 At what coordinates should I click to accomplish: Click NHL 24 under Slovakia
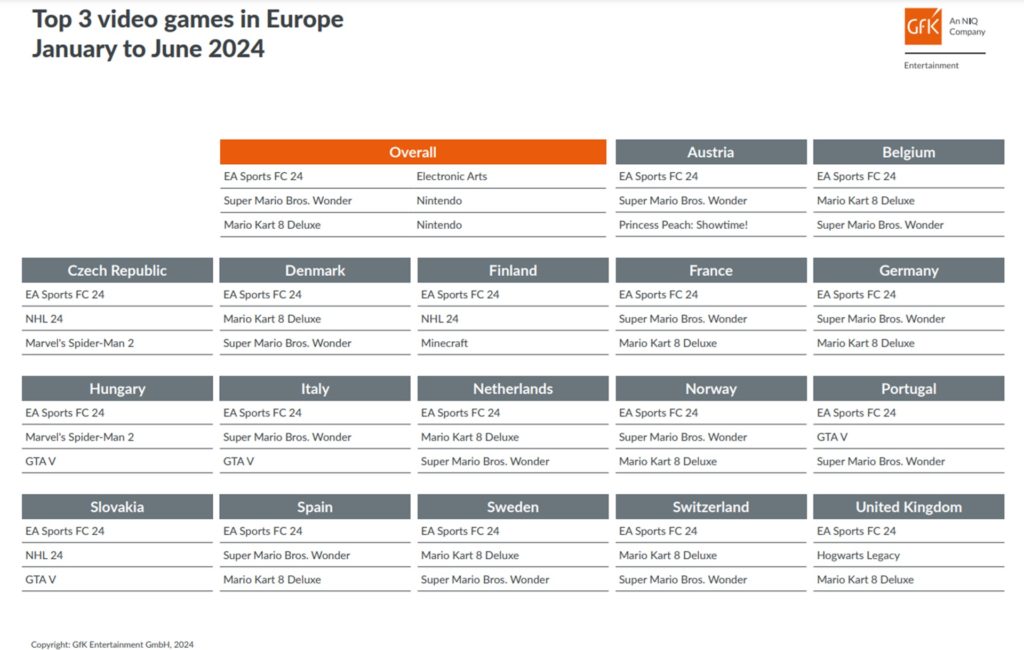point(44,555)
